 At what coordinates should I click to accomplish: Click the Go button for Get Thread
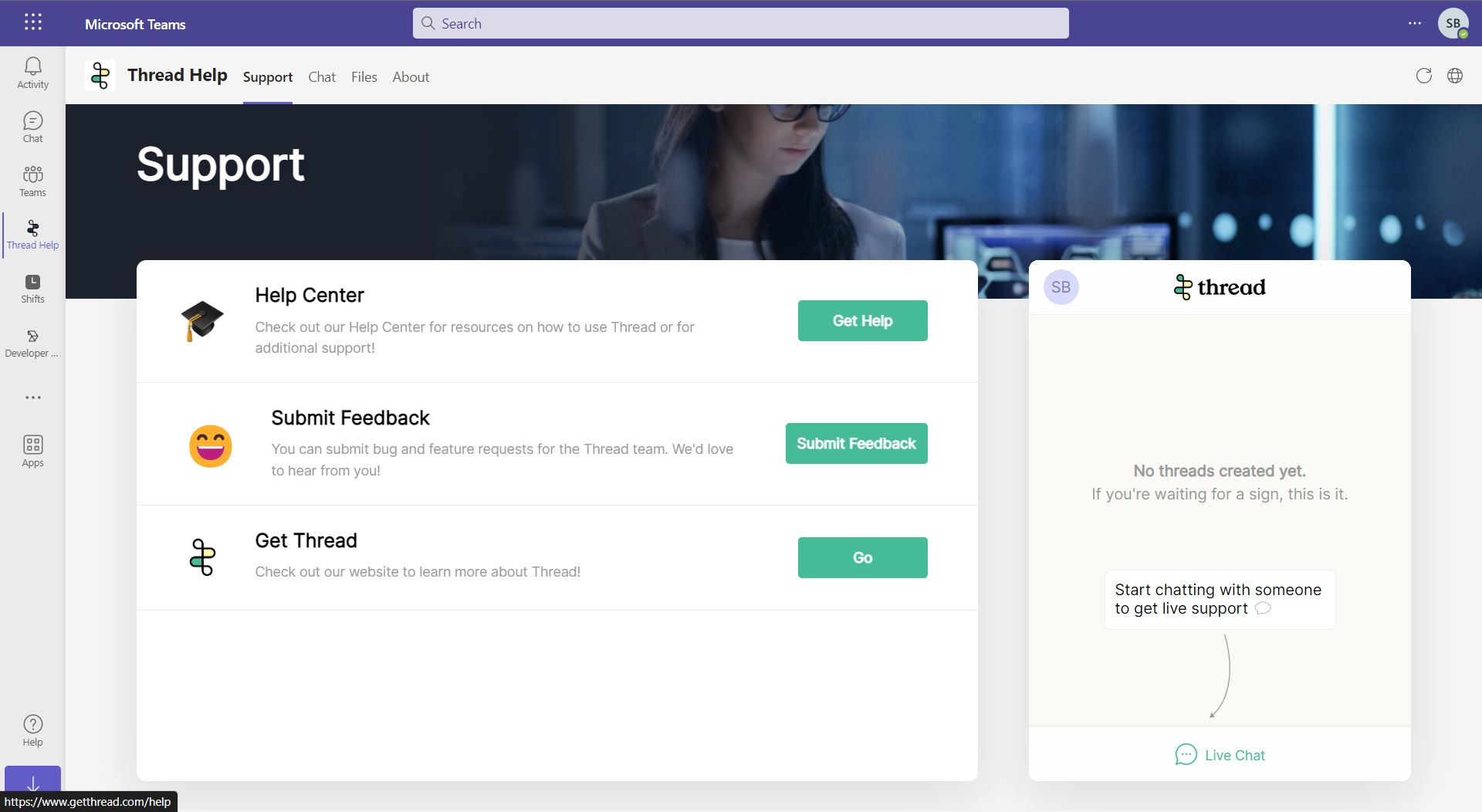863,557
